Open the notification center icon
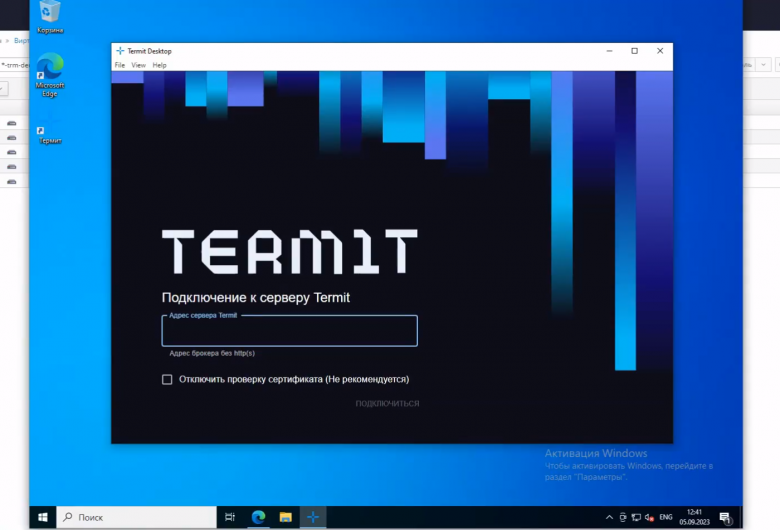The width and height of the screenshot is (780, 530). 724,517
